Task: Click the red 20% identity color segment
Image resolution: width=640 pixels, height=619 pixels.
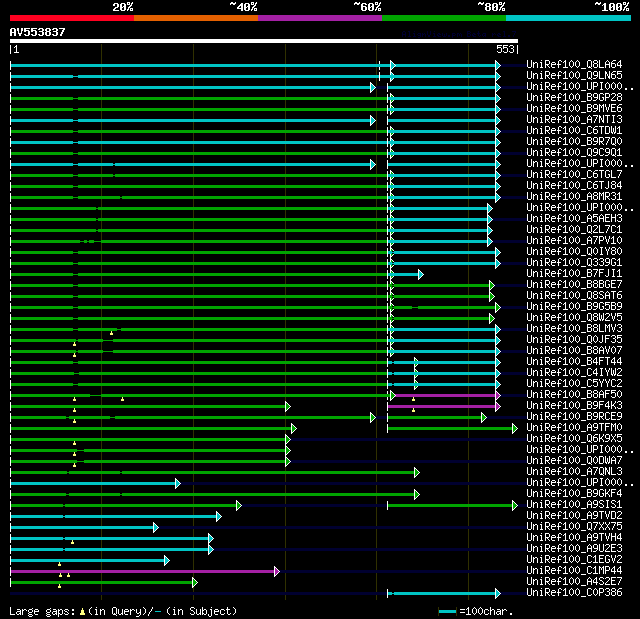Action: [x=72, y=18]
